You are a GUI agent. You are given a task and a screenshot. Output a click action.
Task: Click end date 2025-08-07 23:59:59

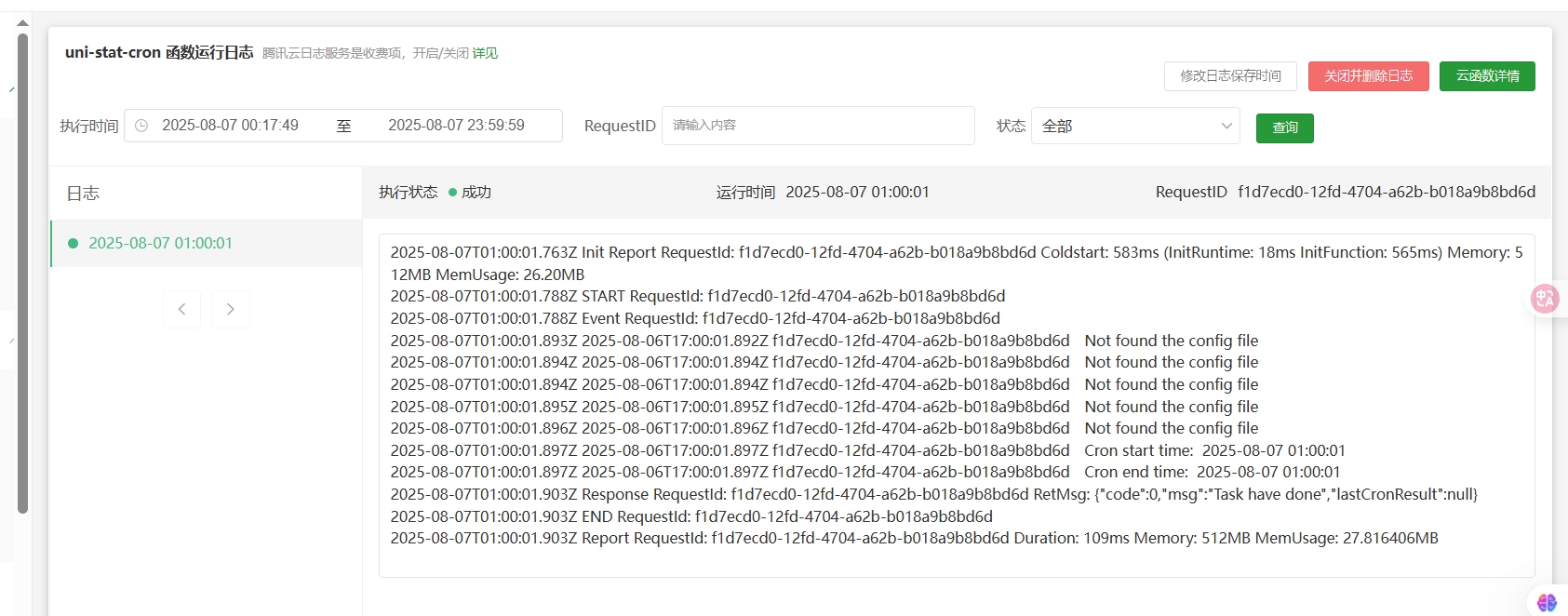pyautogui.click(x=456, y=126)
